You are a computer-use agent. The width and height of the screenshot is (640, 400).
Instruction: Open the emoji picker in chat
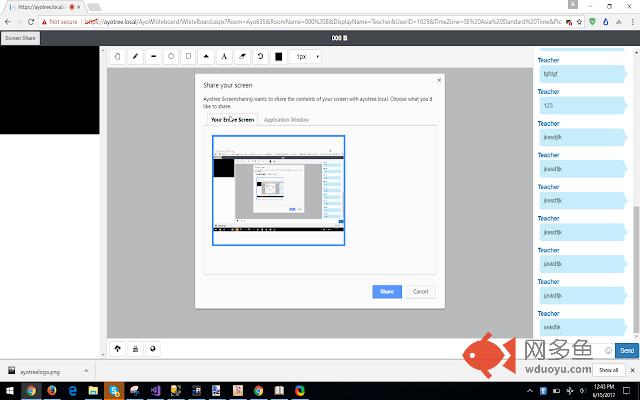(x=608, y=350)
